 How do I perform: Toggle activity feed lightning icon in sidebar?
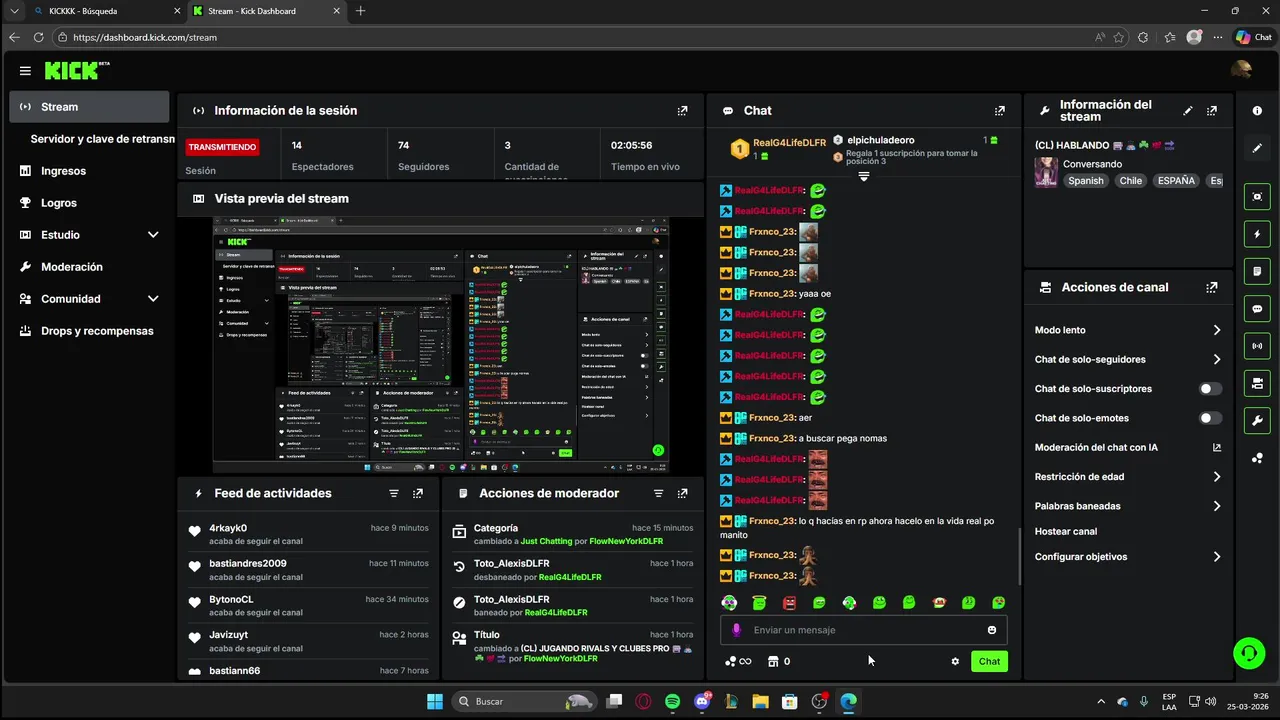(x=1257, y=234)
